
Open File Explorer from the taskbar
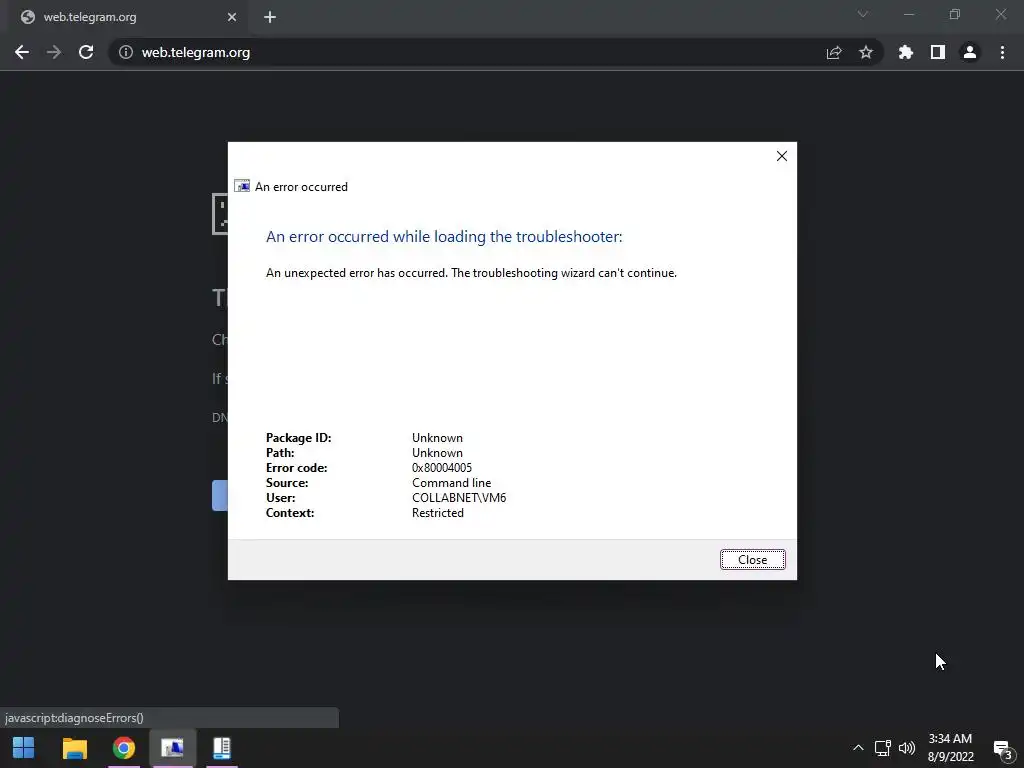pyautogui.click(x=74, y=748)
